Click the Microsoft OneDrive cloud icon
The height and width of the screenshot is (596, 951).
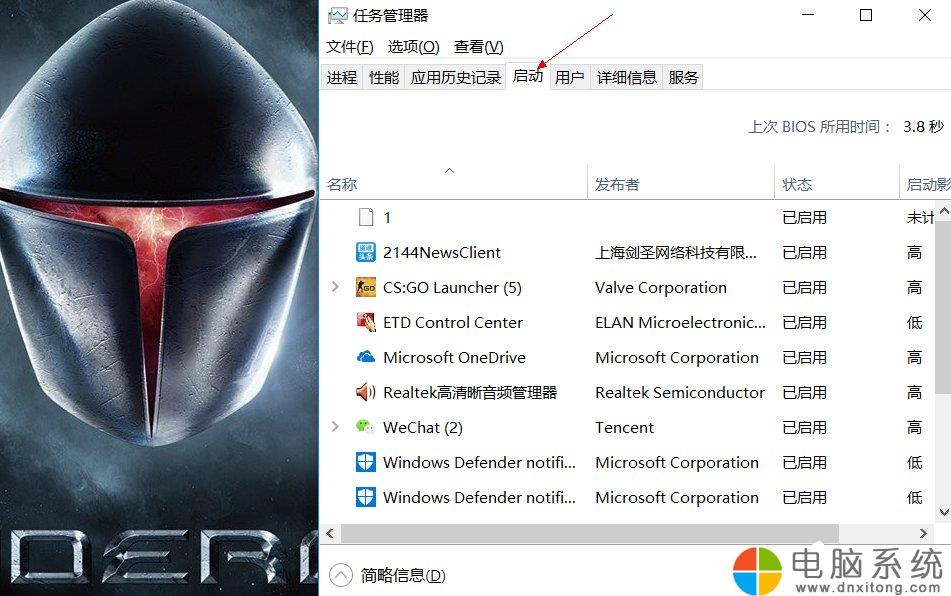365,357
